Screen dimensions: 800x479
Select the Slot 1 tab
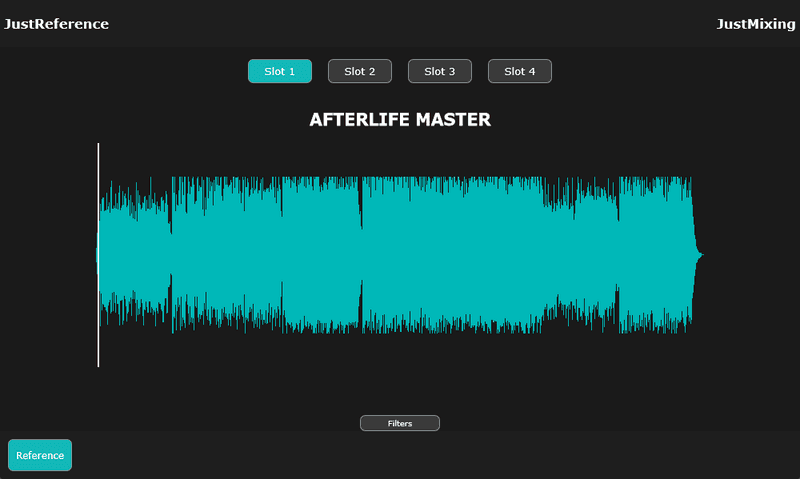coord(280,71)
